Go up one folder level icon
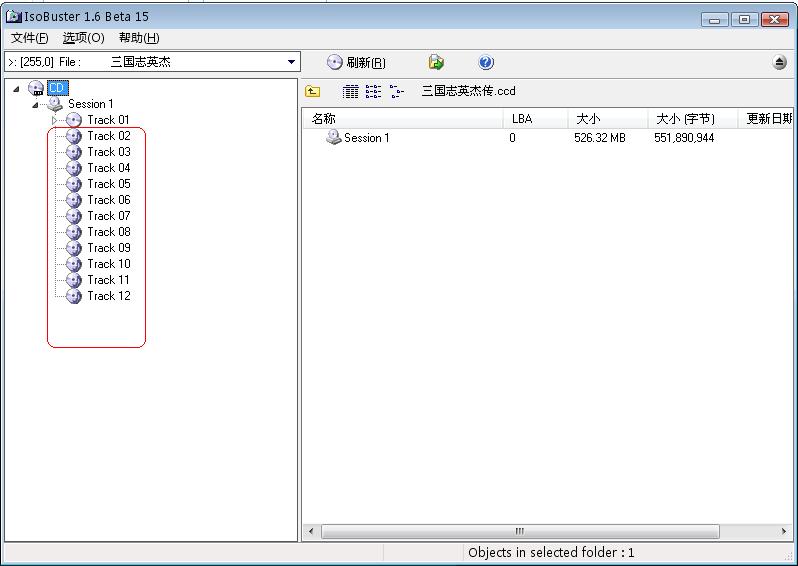 tap(313, 91)
